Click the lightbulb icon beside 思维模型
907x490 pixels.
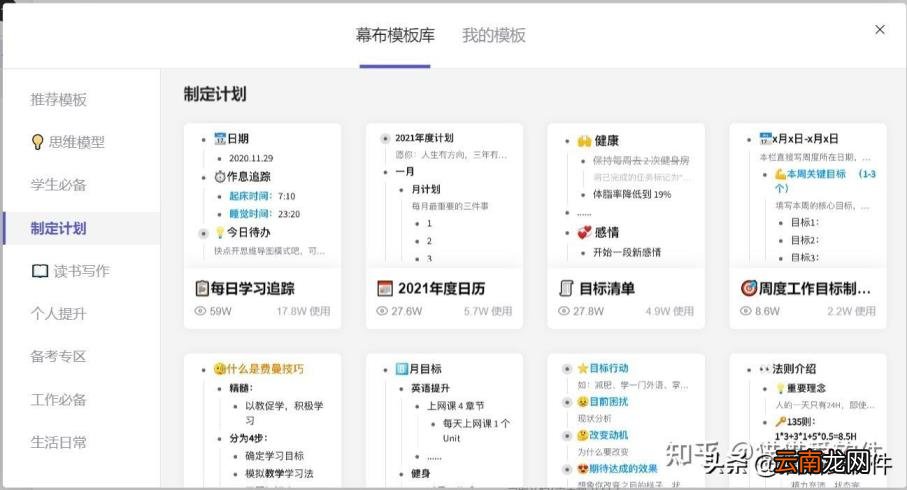click(38, 142)
